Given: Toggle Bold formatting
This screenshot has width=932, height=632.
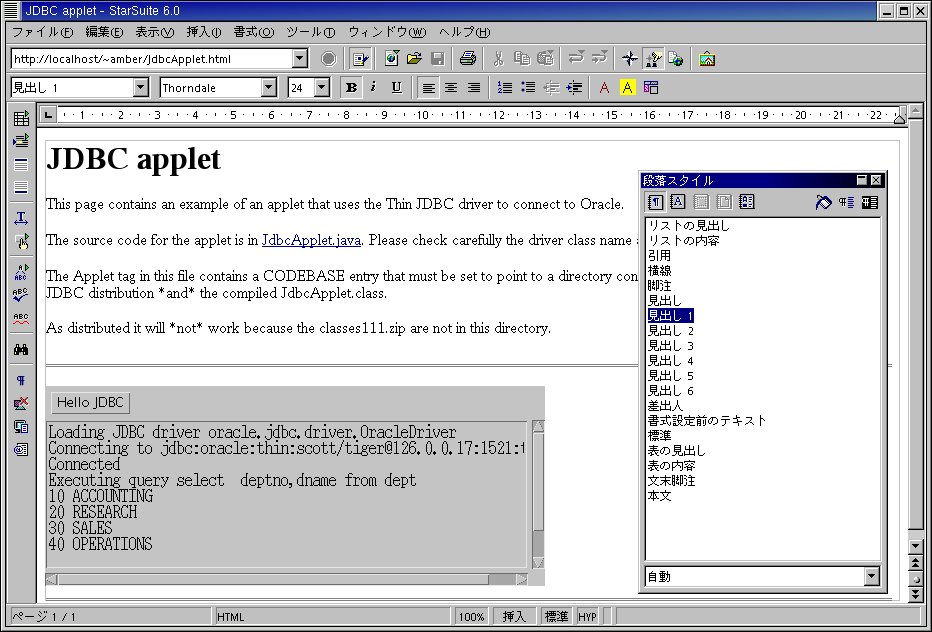Looking at the screenshot, I should tap(351, 88).
